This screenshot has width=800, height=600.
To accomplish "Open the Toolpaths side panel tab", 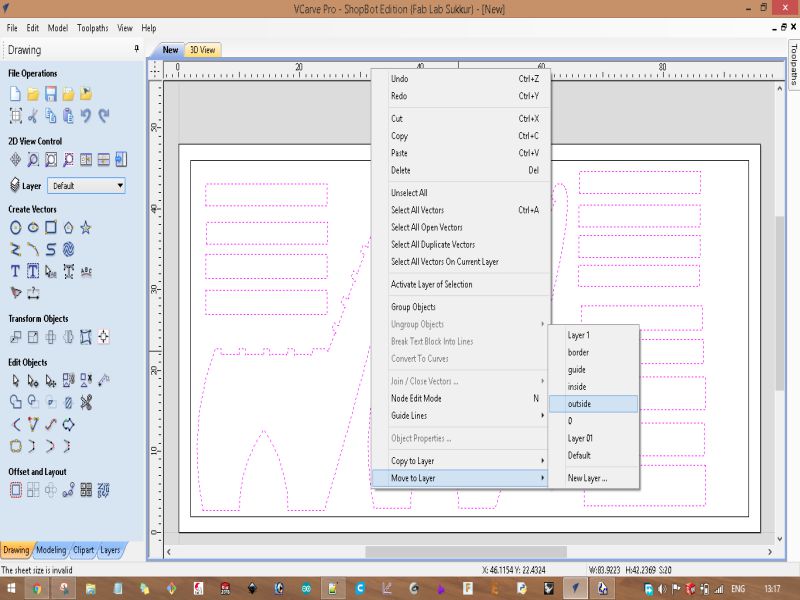I will point(794,65).
